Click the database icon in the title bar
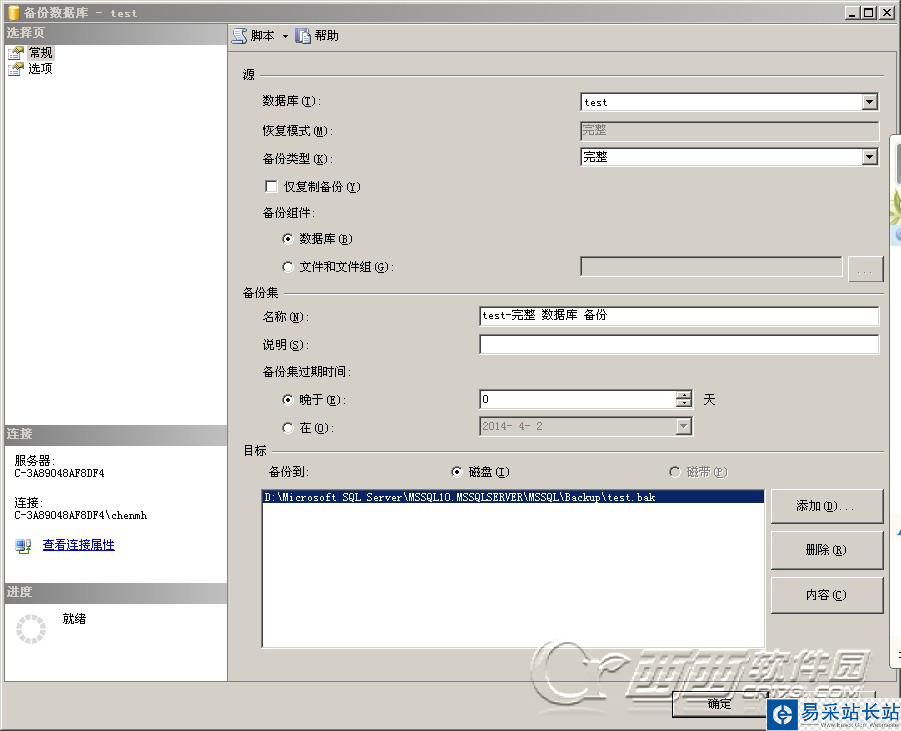The height and width of the screenshot is (731, 901). (x=13, y=12)
